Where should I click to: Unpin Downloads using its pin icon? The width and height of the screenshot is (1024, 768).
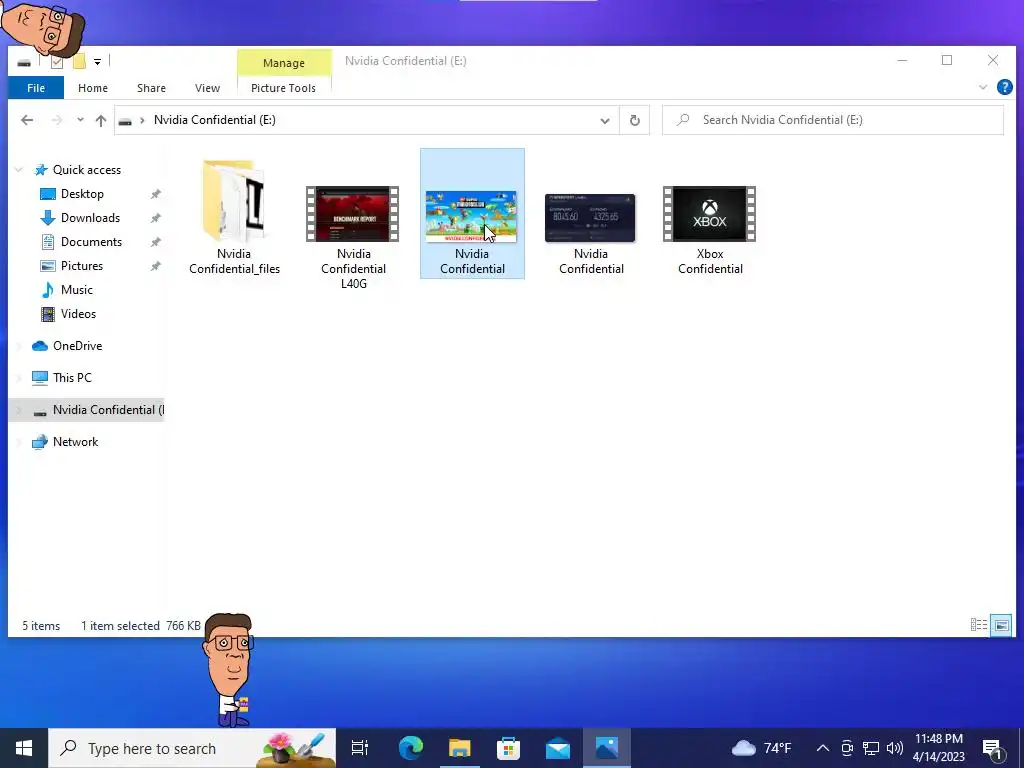coord(155,218)
